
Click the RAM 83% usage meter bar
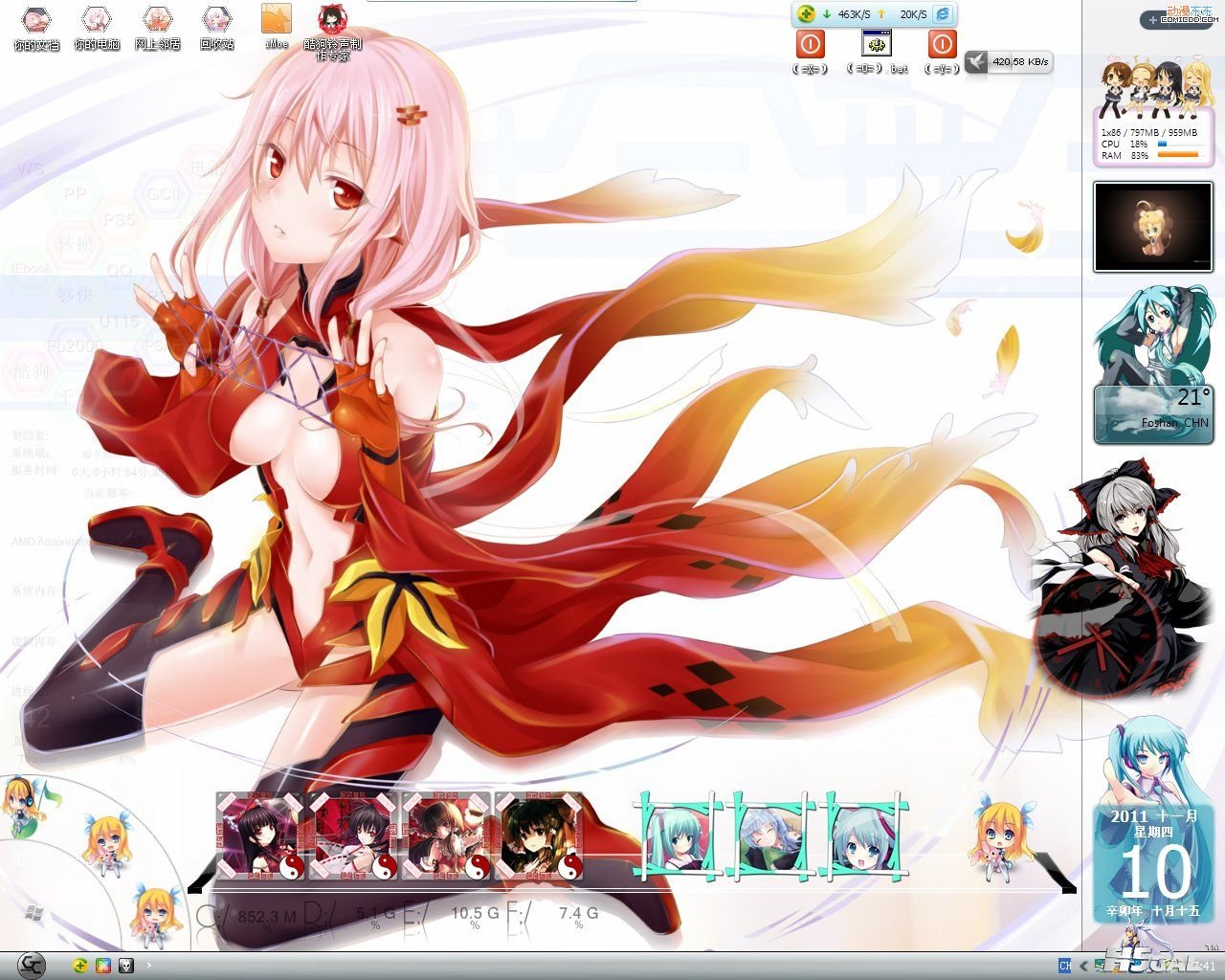point(1177,155)
